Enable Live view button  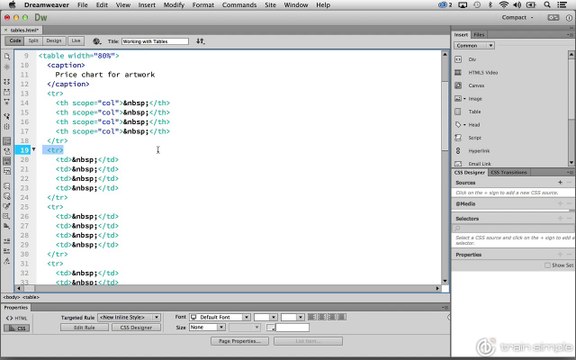tap(76, 41)
